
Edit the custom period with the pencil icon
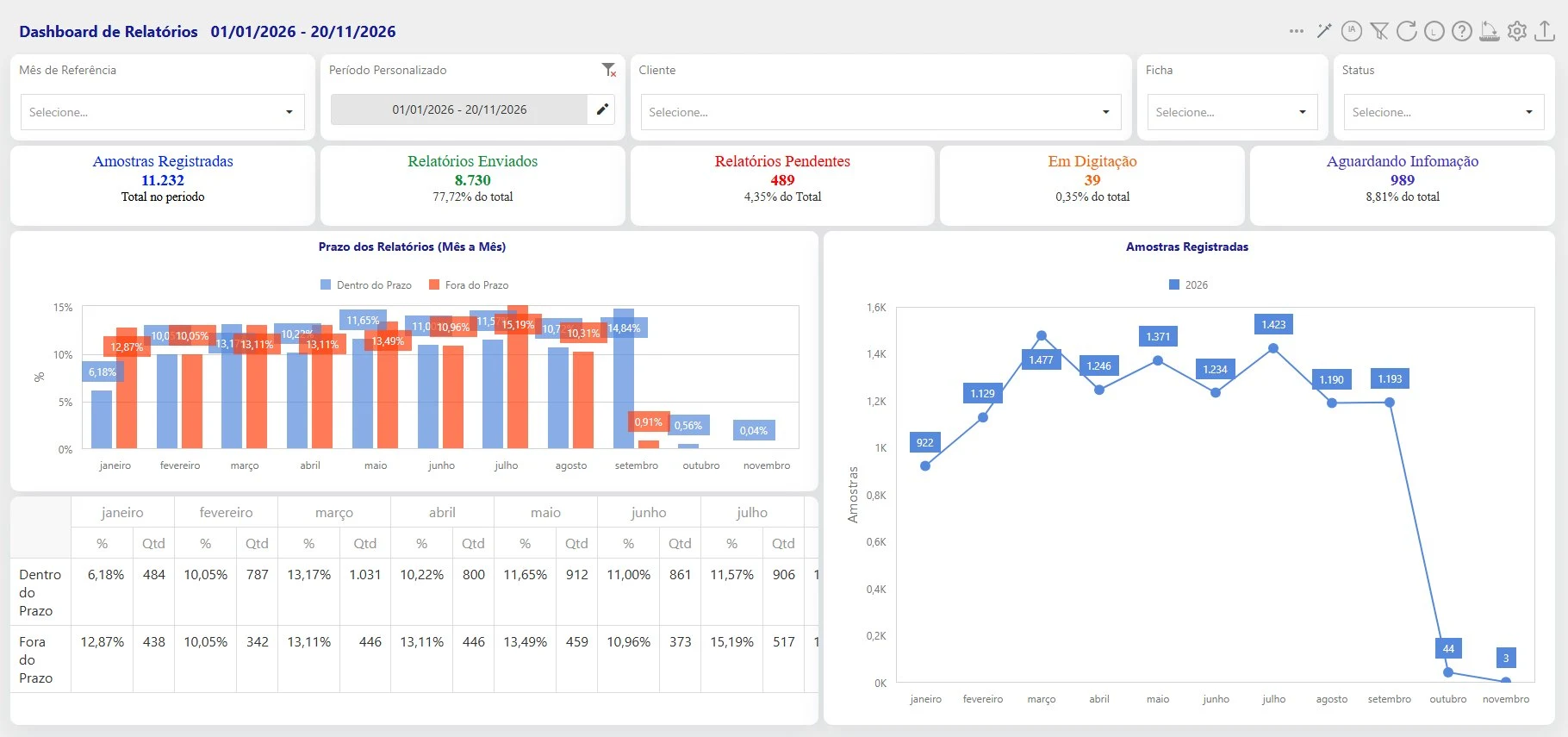602,109
